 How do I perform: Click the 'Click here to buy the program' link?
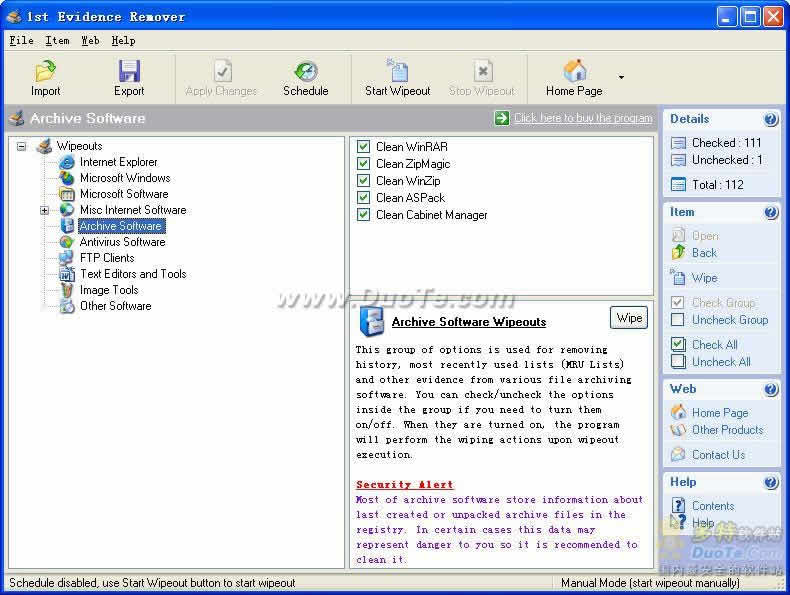click(583, 118)
